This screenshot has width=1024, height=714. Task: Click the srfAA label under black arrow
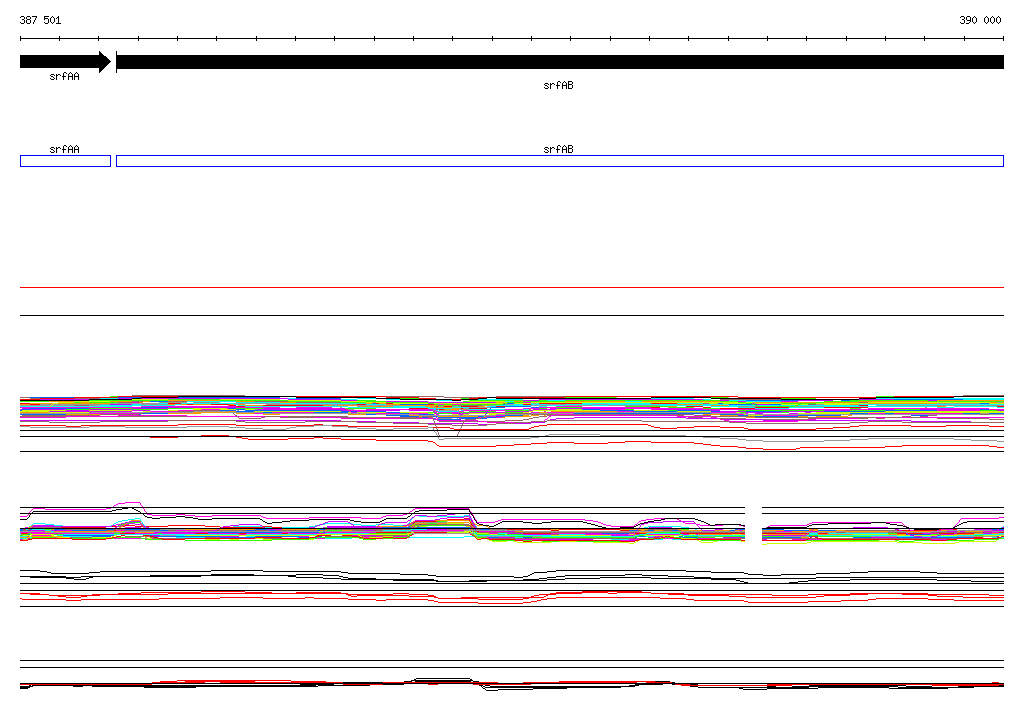65,76
